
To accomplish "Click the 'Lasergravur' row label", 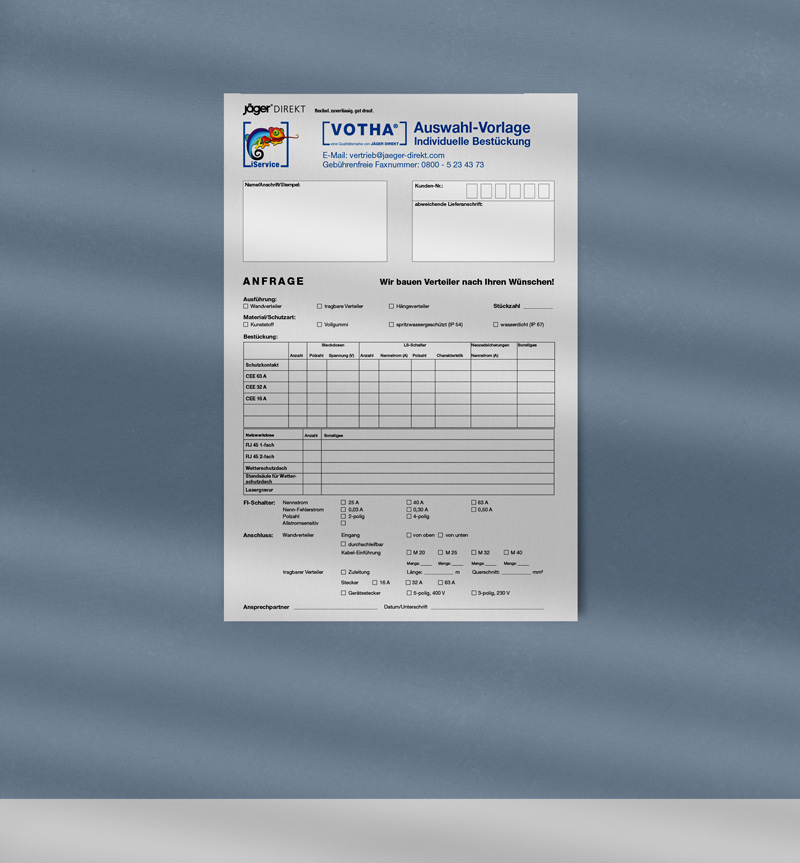I will pos(259,490).
